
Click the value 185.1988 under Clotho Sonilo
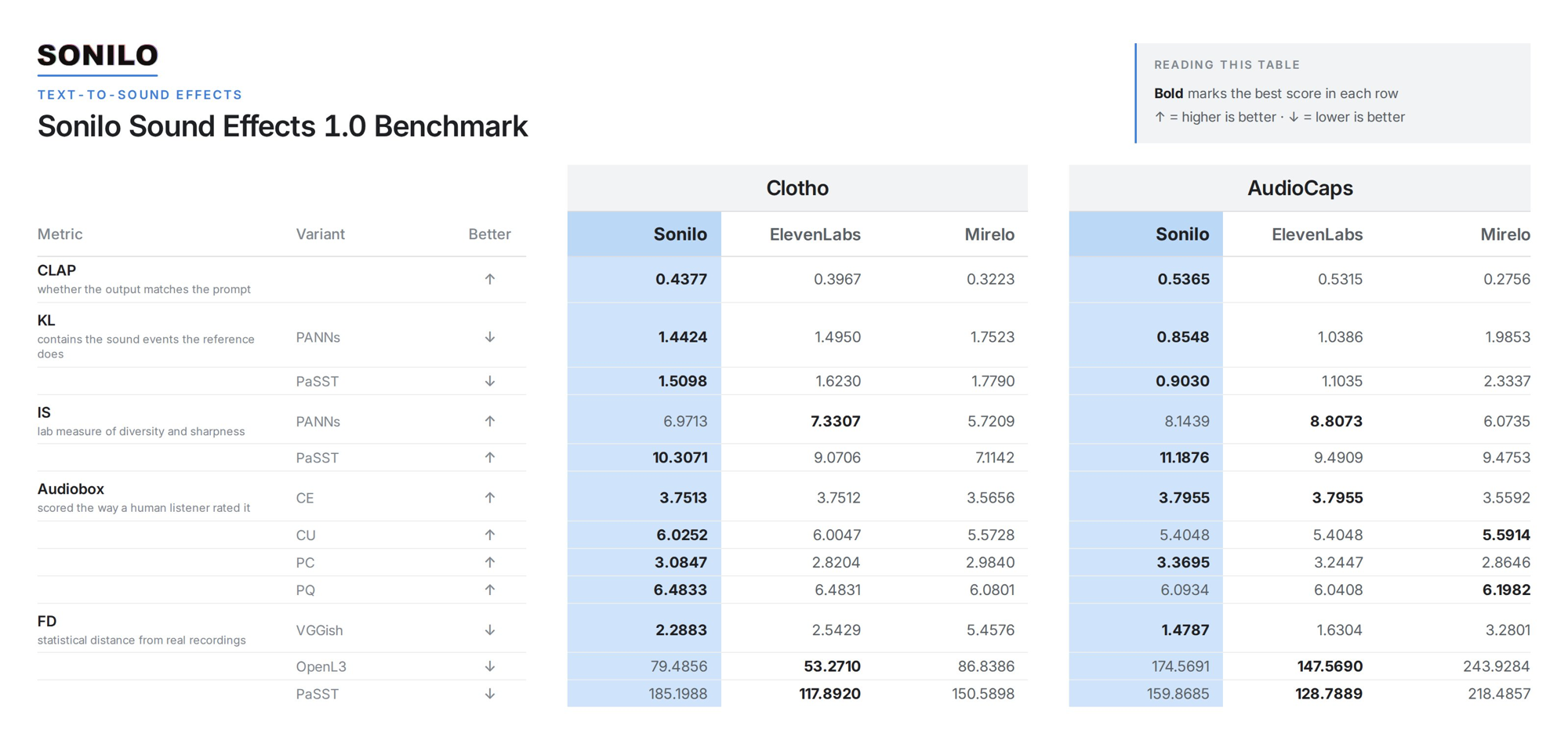click(x=677, y=694)
